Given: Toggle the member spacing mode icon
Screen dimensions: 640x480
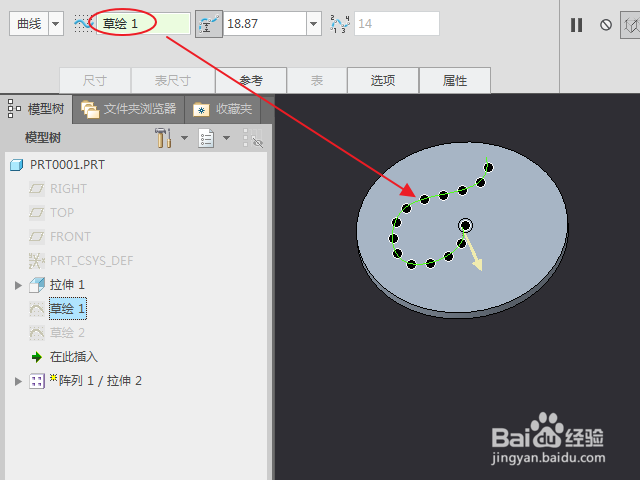Looking at the screenshot, I should pos(209,24).
